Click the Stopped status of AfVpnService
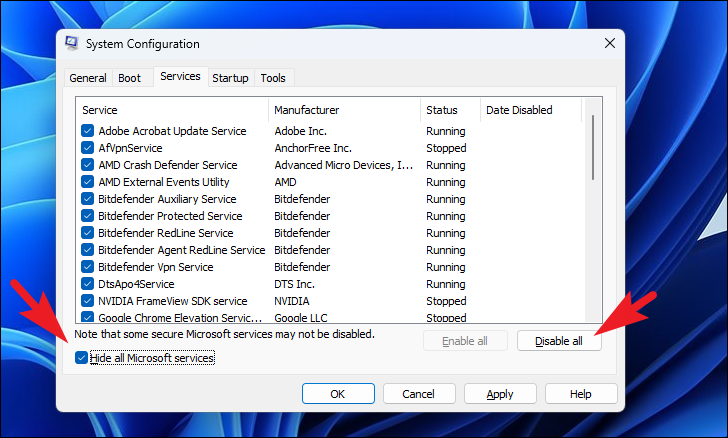Screen dimensions: 728x438 (x=446, y=148)
